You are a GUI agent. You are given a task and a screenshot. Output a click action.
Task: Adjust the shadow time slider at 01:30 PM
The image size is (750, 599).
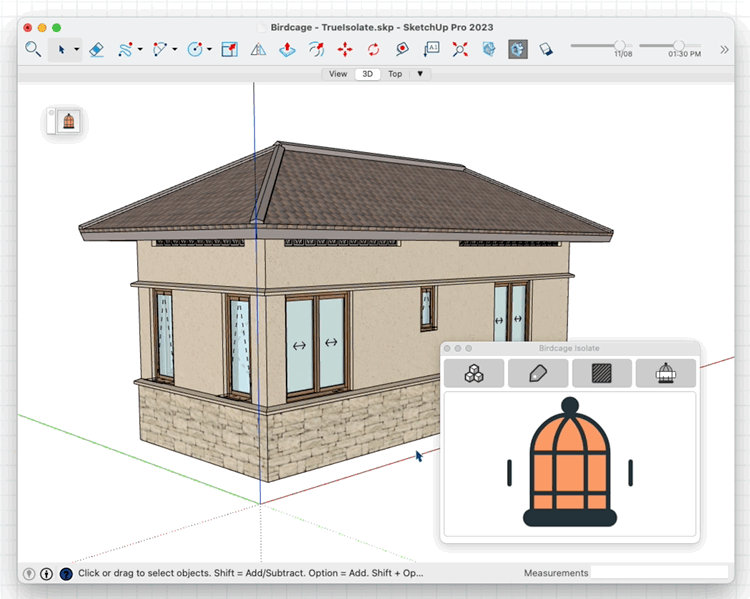tap(679, 45)
